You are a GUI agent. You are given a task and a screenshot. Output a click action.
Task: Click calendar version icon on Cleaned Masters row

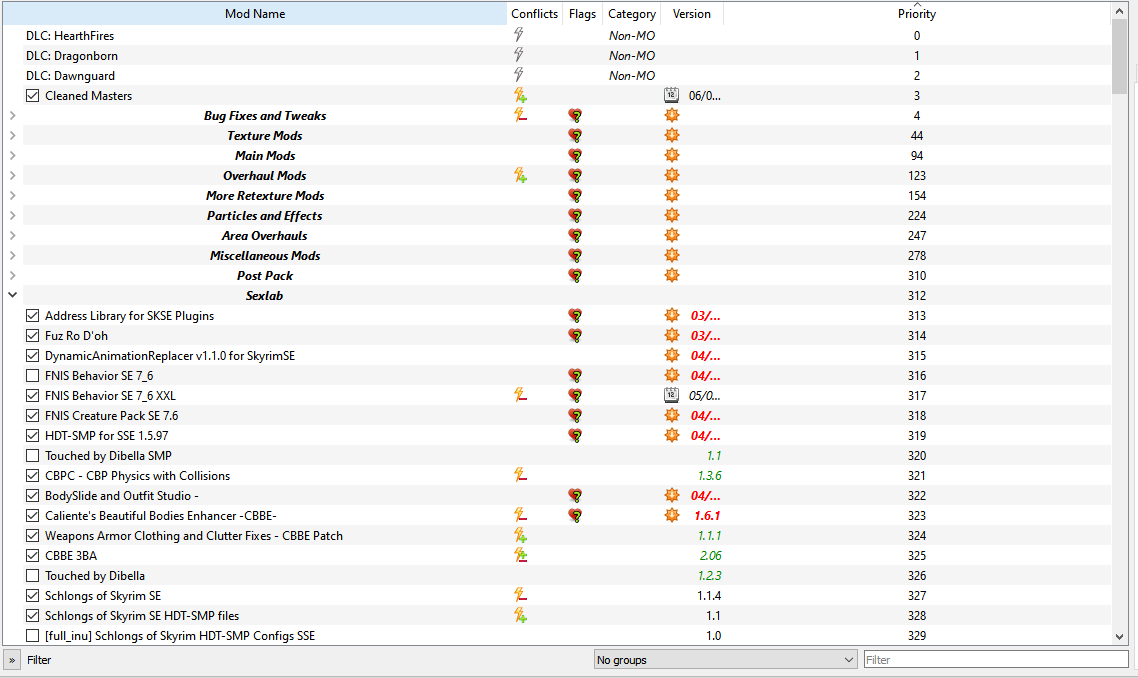click(671, 95)
